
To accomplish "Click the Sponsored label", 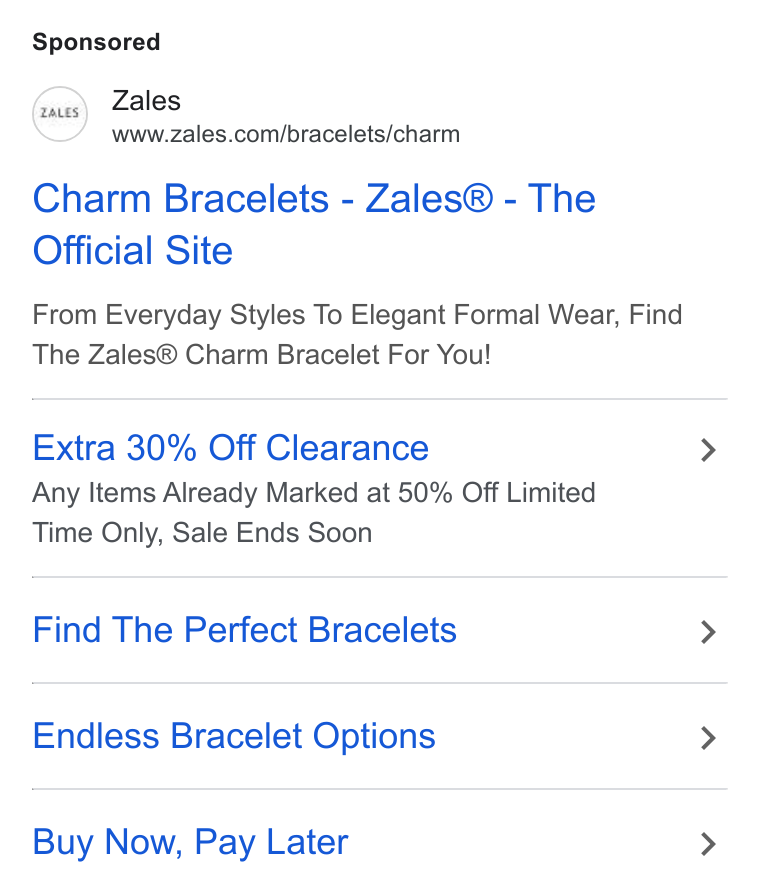I will coord(96,42).
